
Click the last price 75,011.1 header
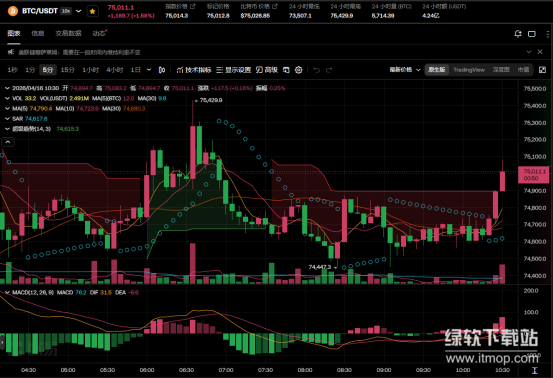tap(121, 7)
